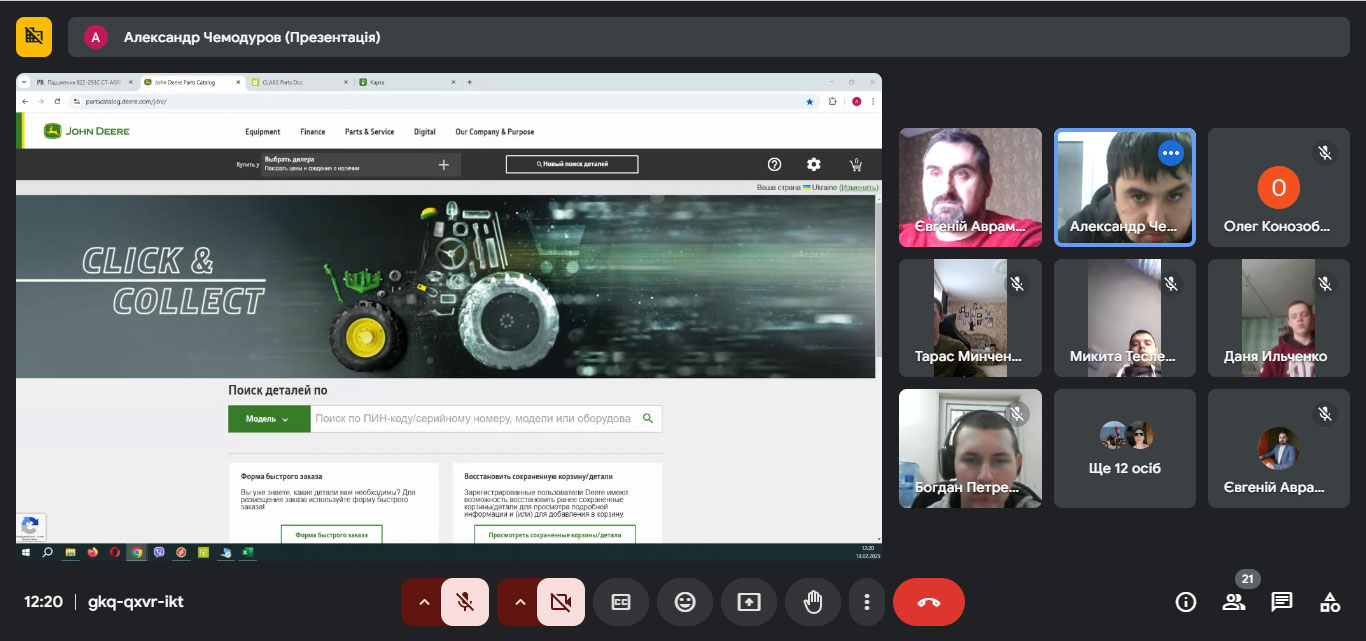
Task: Raise hand in the meeting
Action: [x=813, y=602]
